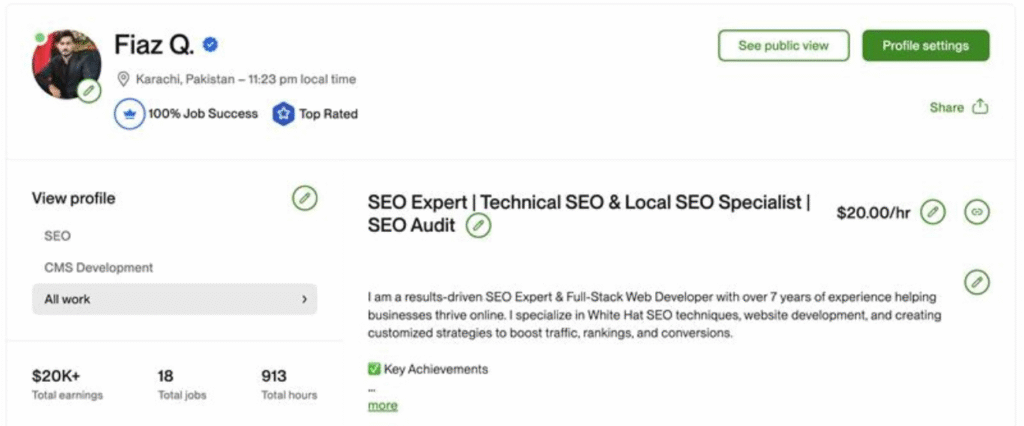Click the Job Success crown badge icon
1024x426 pixels.
(x=129, y=113)
